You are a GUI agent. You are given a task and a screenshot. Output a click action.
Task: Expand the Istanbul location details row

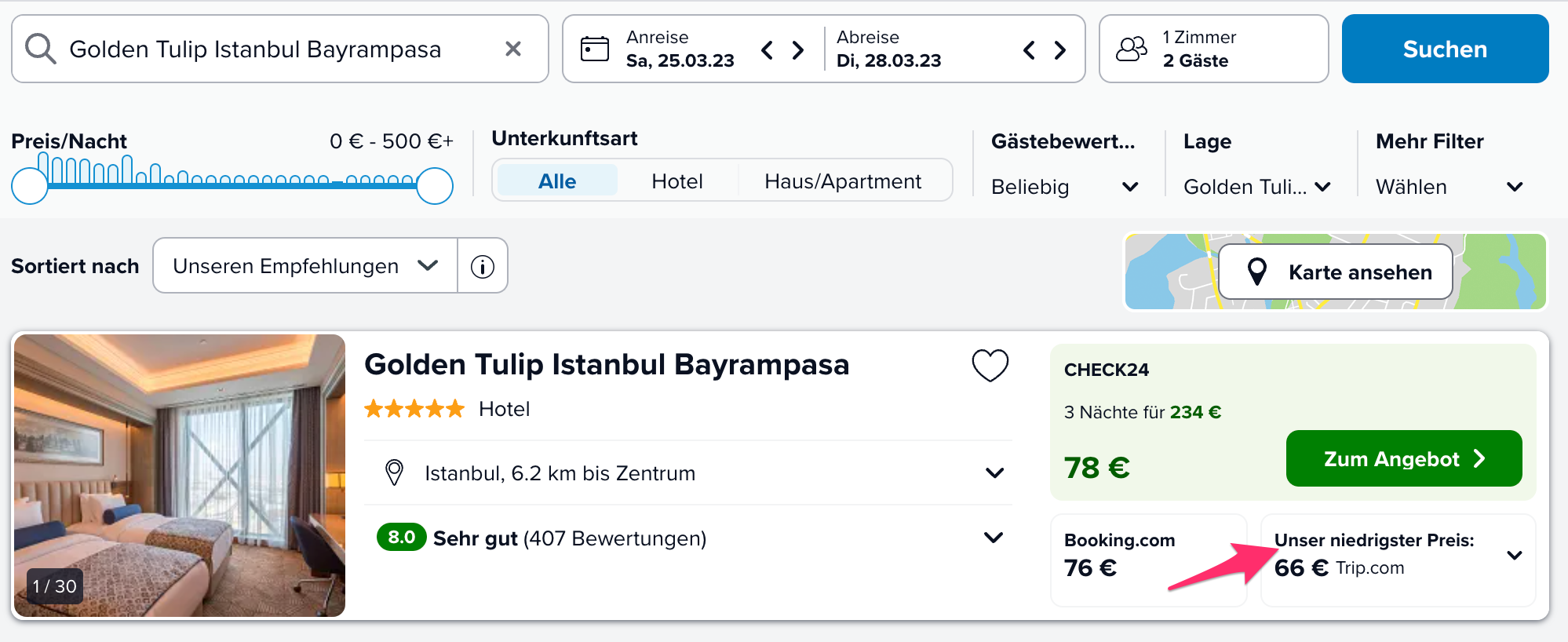click(x=688, y=472)
